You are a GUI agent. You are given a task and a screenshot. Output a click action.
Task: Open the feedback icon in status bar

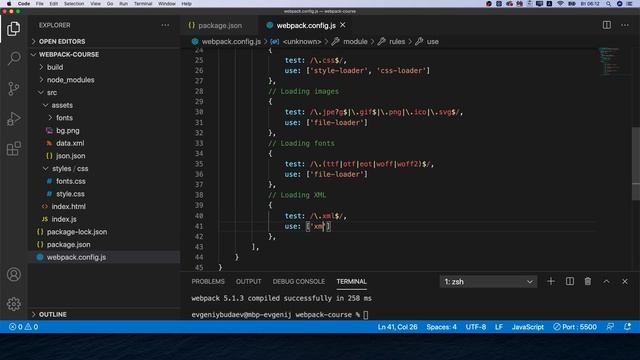[610, 327]
